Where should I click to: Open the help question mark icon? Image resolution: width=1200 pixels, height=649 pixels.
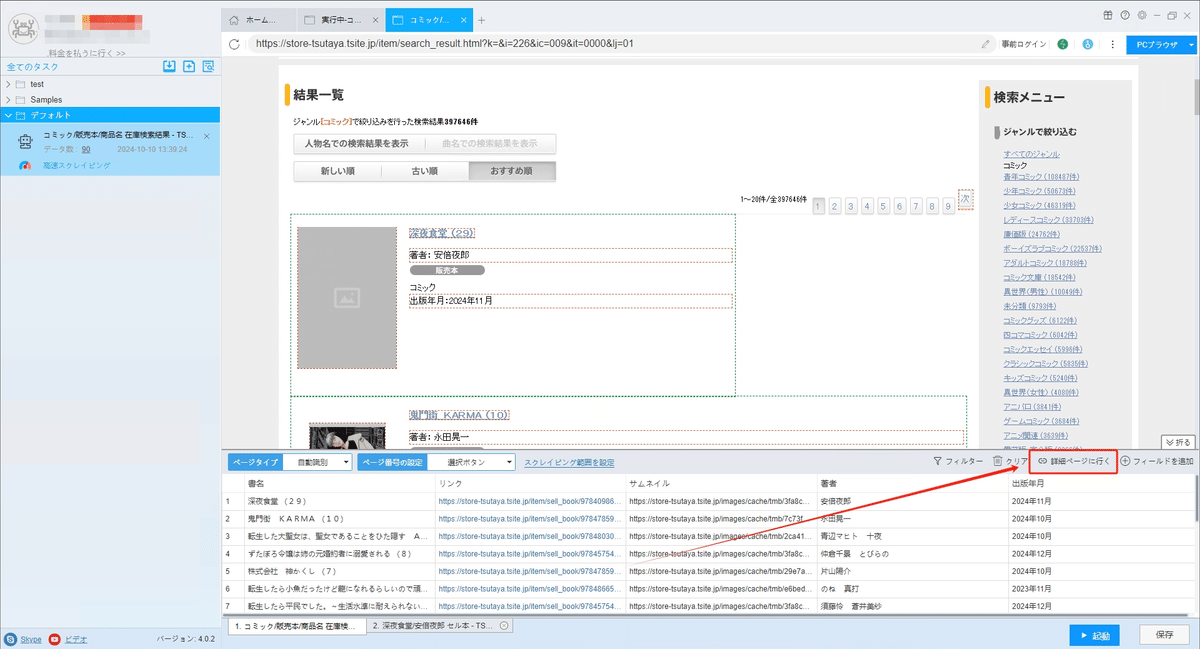(1125, 16)
